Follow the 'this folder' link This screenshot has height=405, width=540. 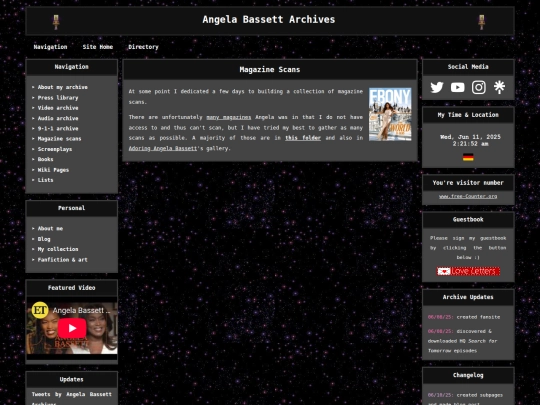[x=303, y=138]
